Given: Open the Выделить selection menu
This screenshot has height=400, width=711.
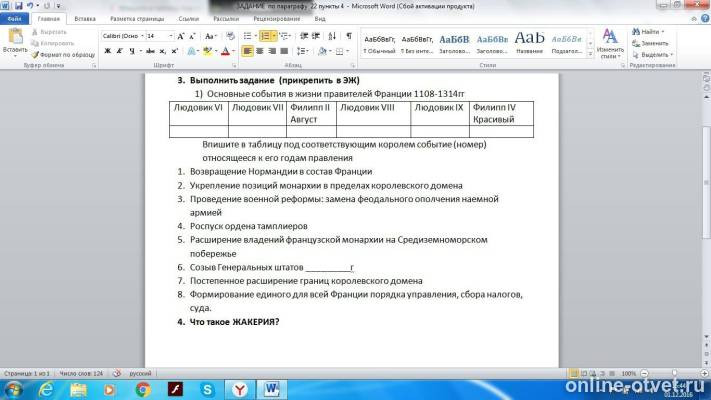Looking at the screenshot, I should coord(653,55).
